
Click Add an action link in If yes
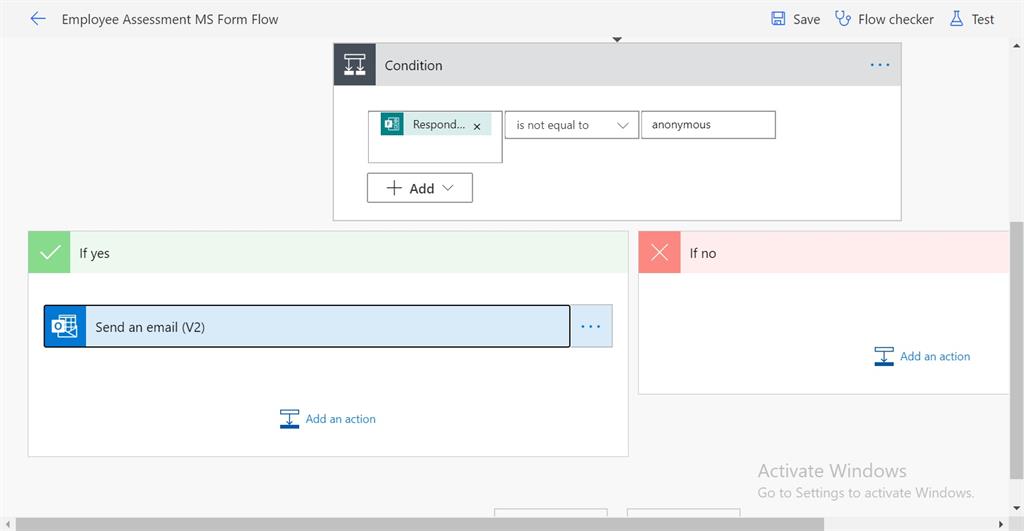click(x=340, y=419)
